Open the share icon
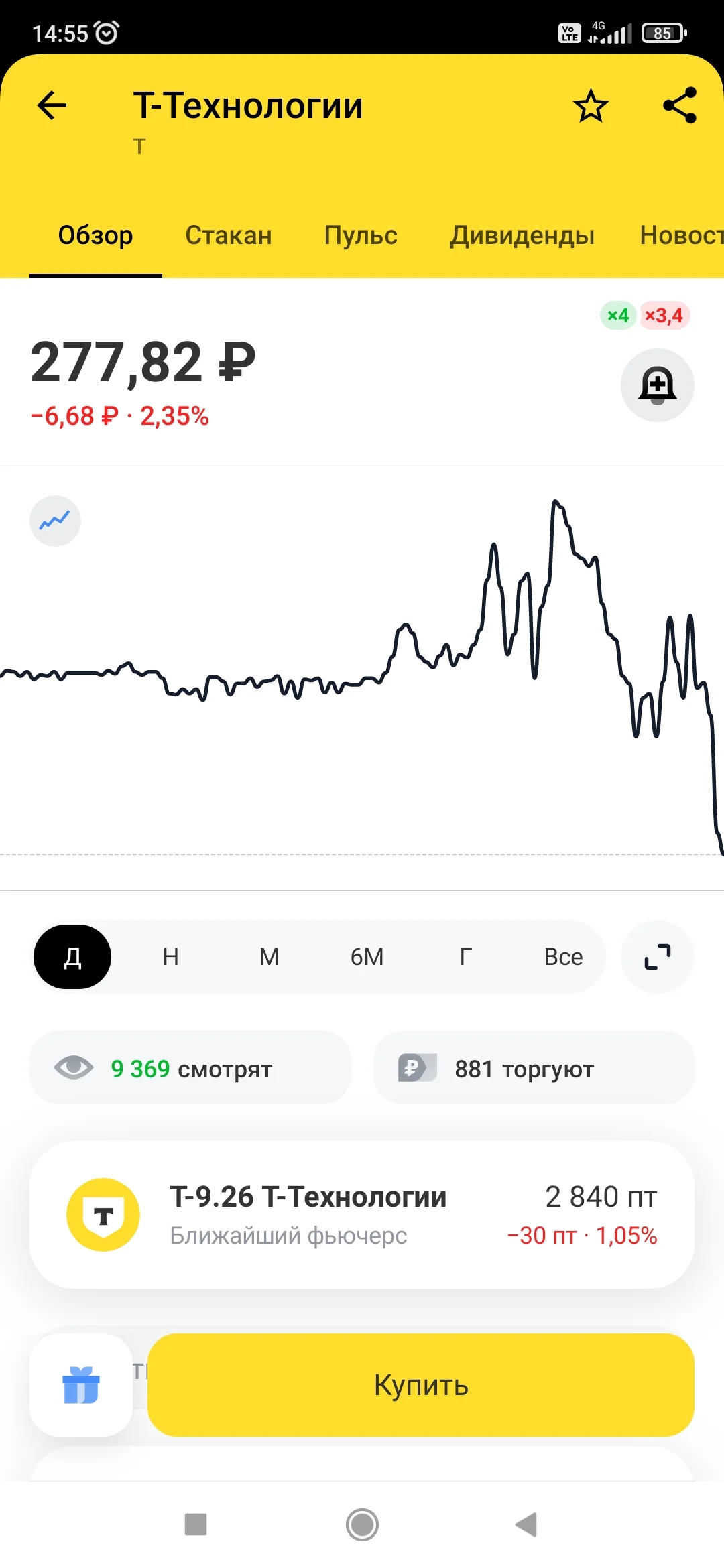Image resolution: width=724 pixels, height=1568 pixels. click(680, 105)
